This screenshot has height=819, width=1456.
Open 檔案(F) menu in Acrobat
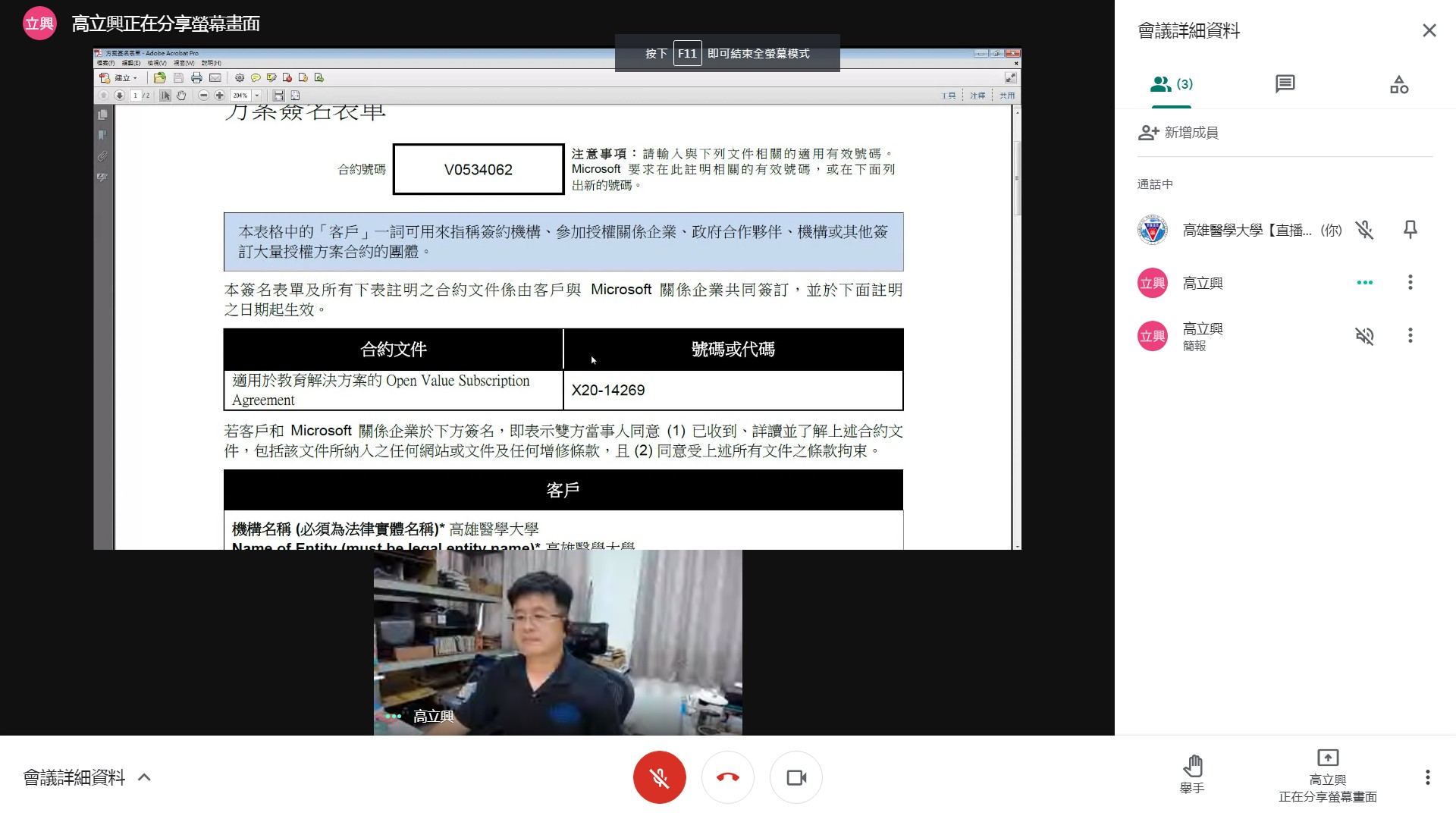click(x=105, y=63)
